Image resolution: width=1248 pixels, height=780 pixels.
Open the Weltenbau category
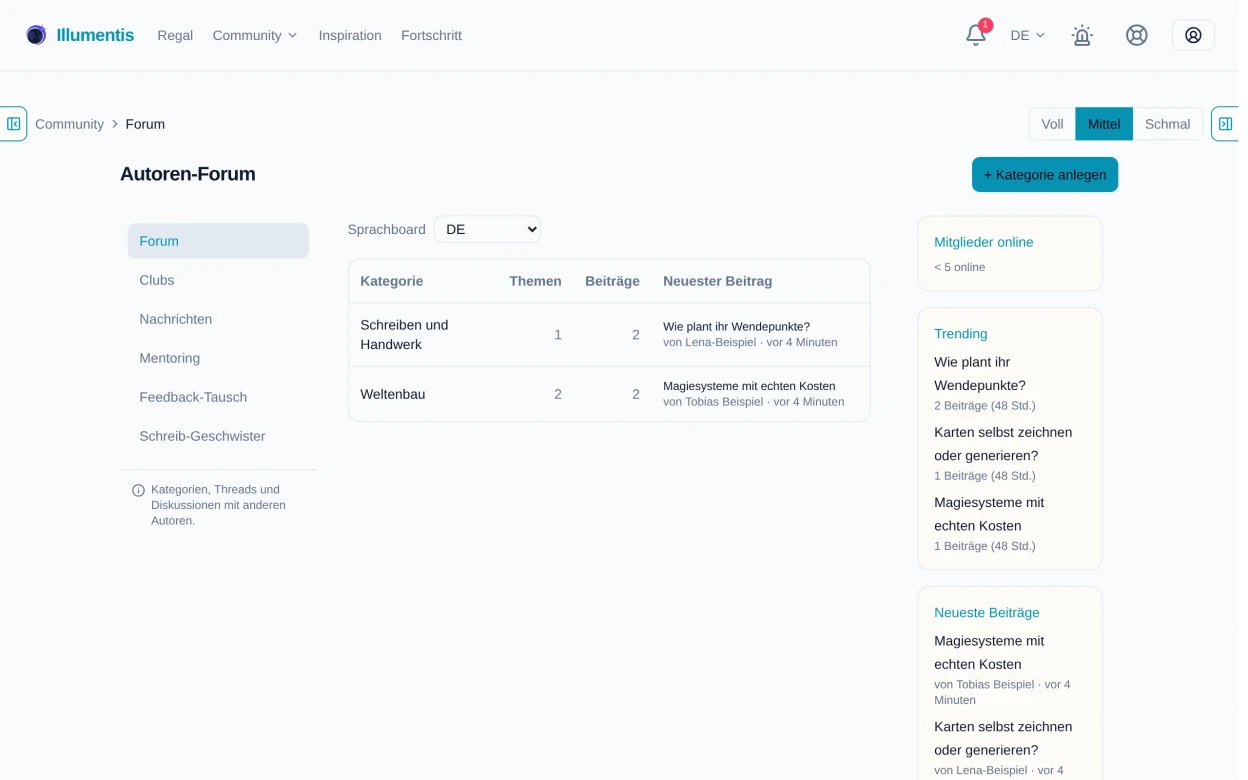tap(393, 394)
